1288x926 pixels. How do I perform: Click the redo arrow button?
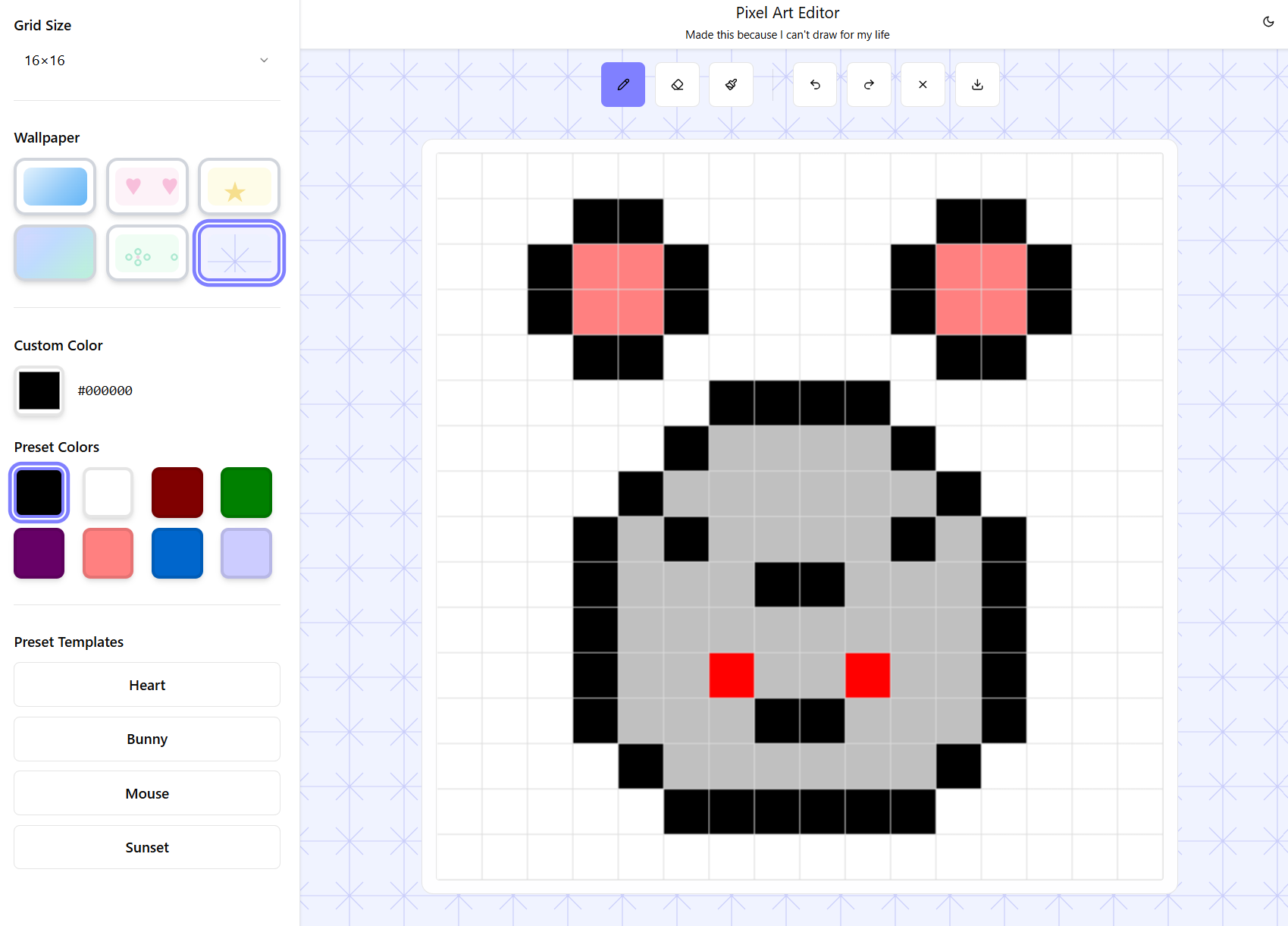click(x=869, y=84)
